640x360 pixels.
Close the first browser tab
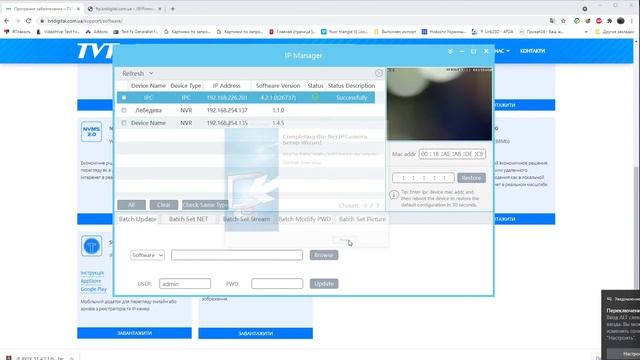click(x=78, y=9)
